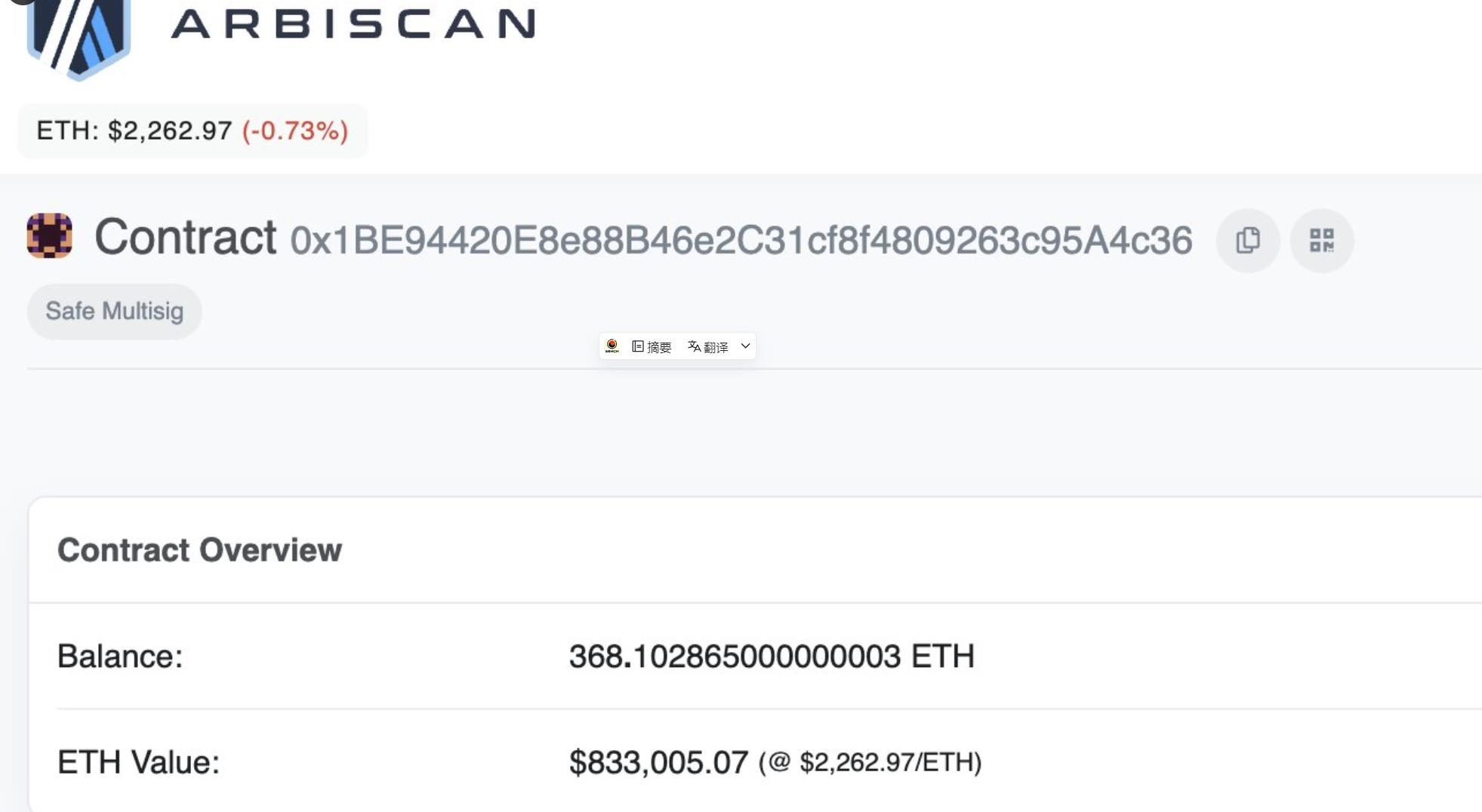
Task: Click the ETH Value label
Action: click(138, 761)
